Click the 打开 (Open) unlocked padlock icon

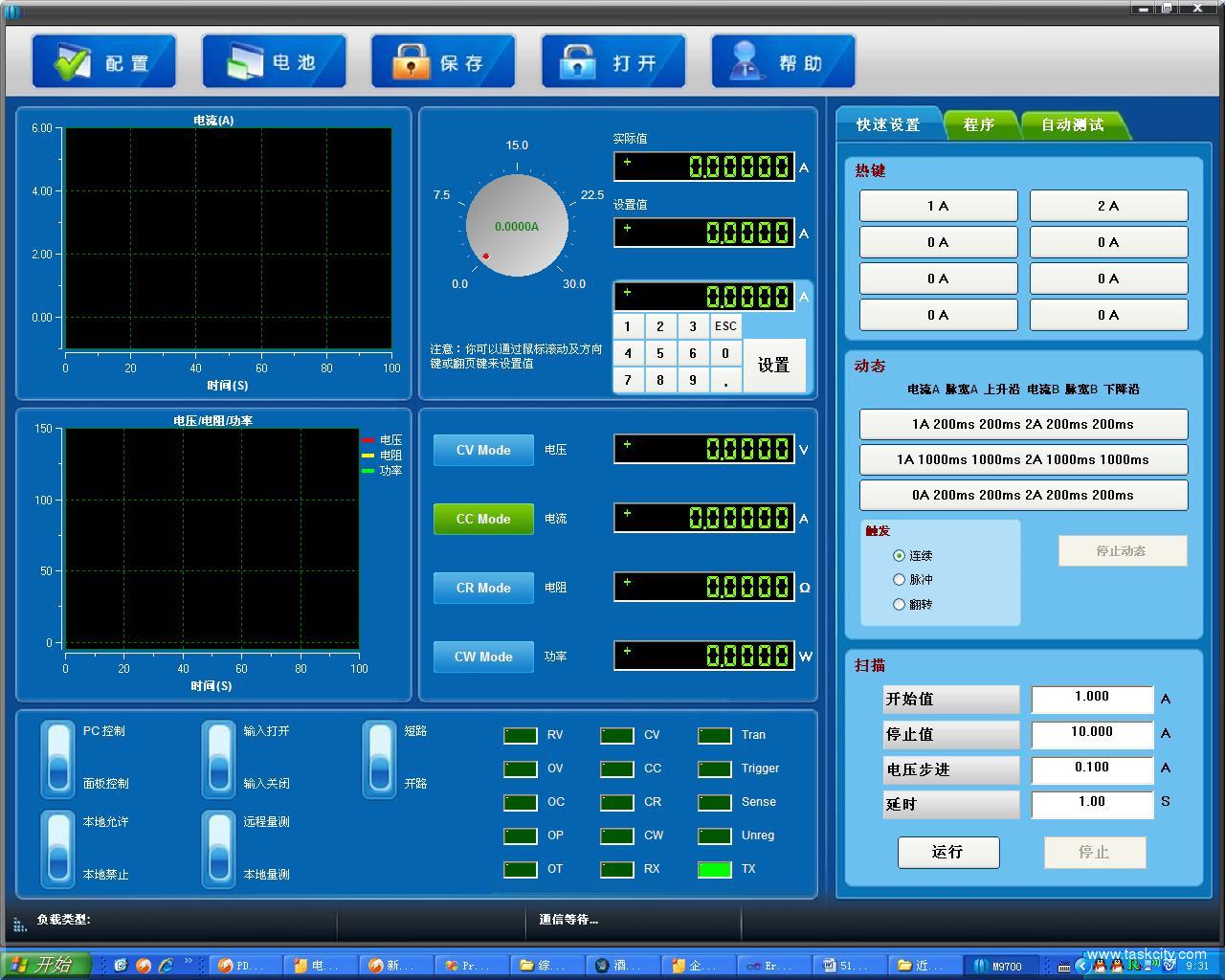[x=578, y=62]
